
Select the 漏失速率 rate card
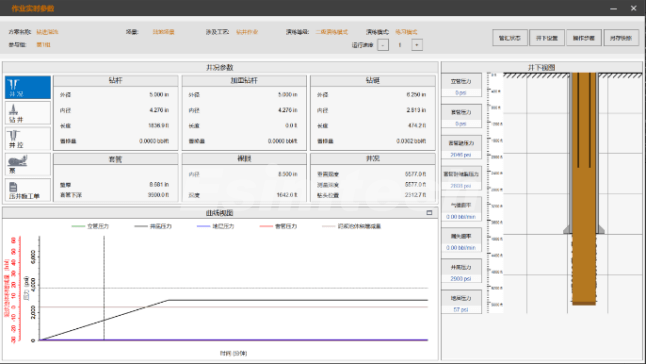(x=461, y=240)
